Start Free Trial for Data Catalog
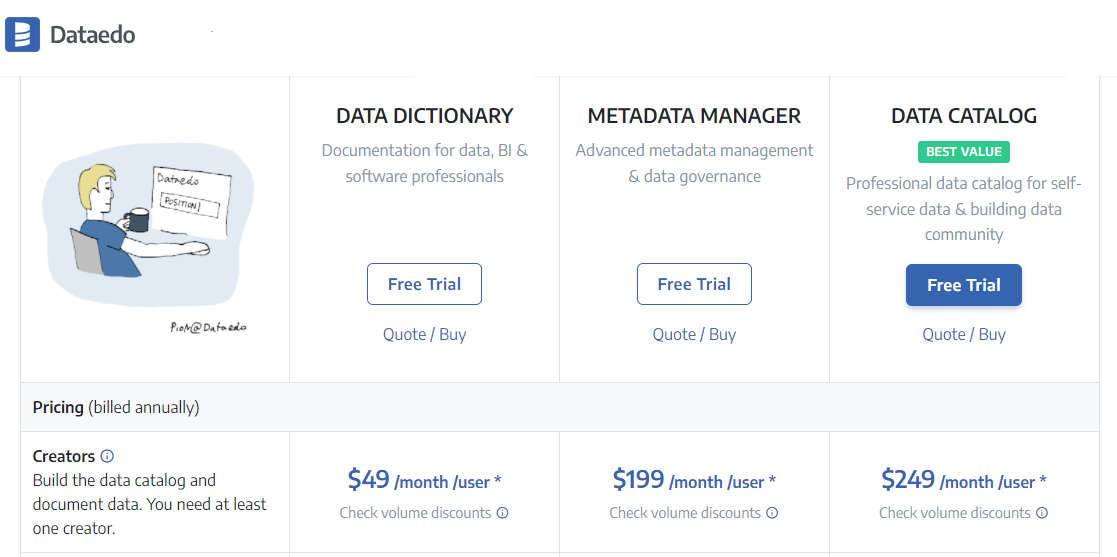This screenshot has width=1117, height=557. click(964, 285)
